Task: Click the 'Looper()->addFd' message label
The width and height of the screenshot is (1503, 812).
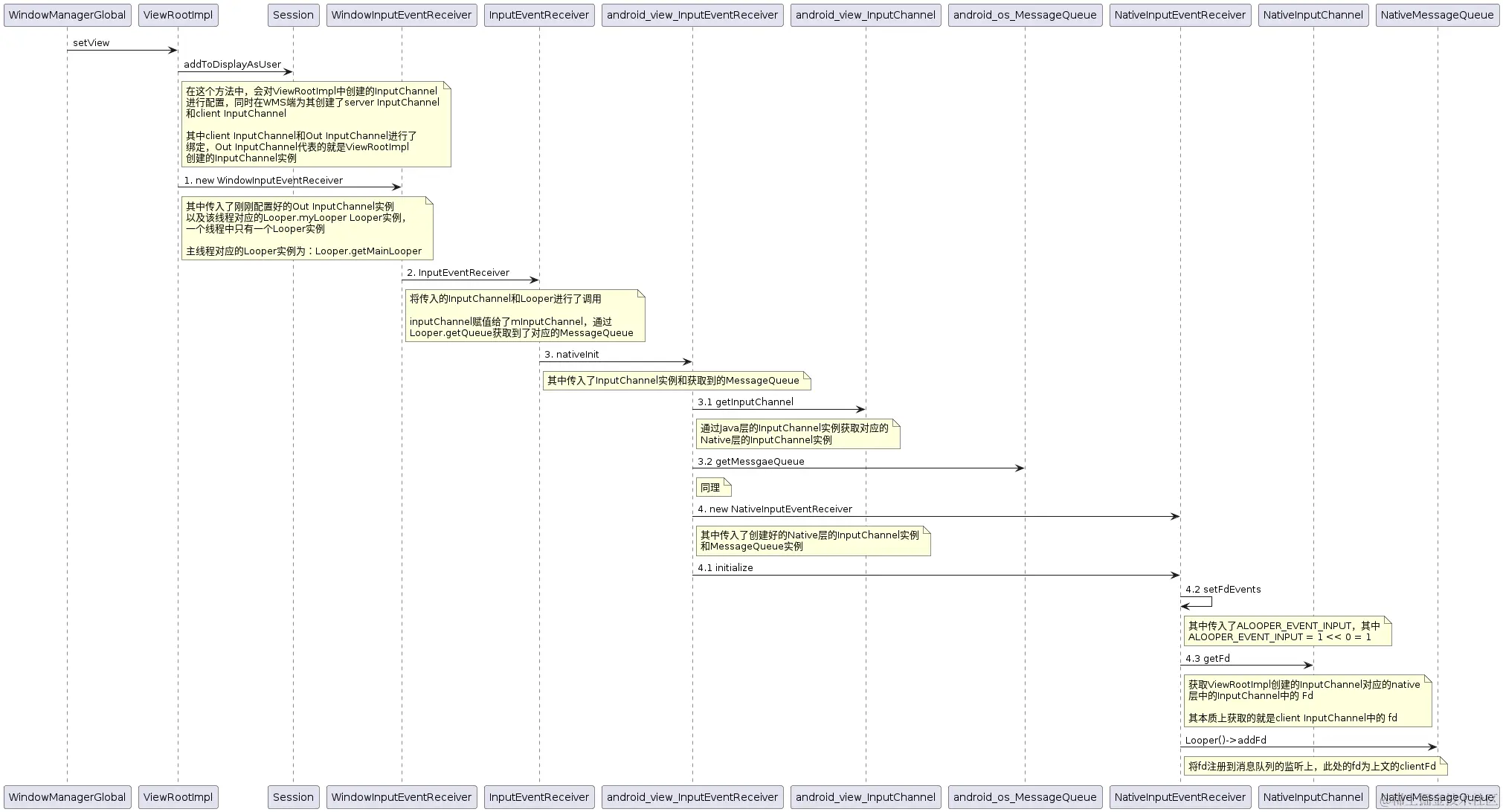Action: click(x=1225, y=740)
